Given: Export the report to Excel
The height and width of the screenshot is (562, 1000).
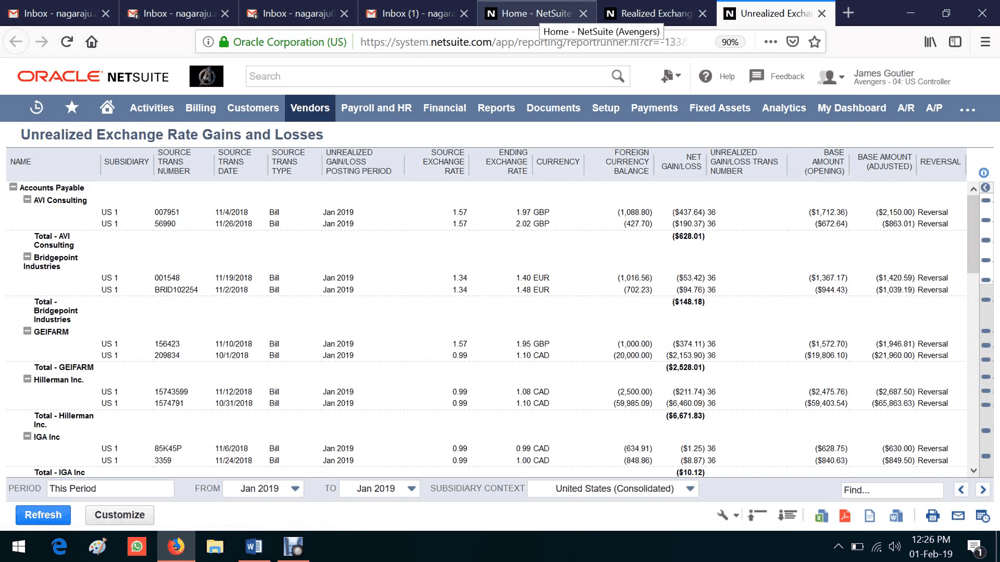Looking at the screenshot, I should [821, 515].
